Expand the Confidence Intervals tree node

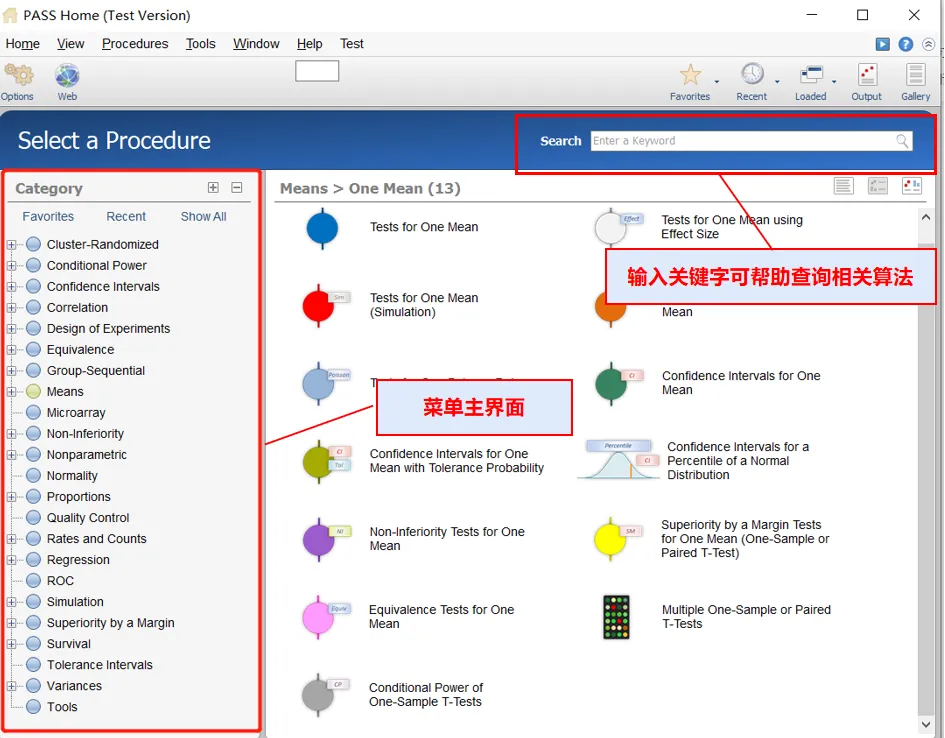point(11,287)
